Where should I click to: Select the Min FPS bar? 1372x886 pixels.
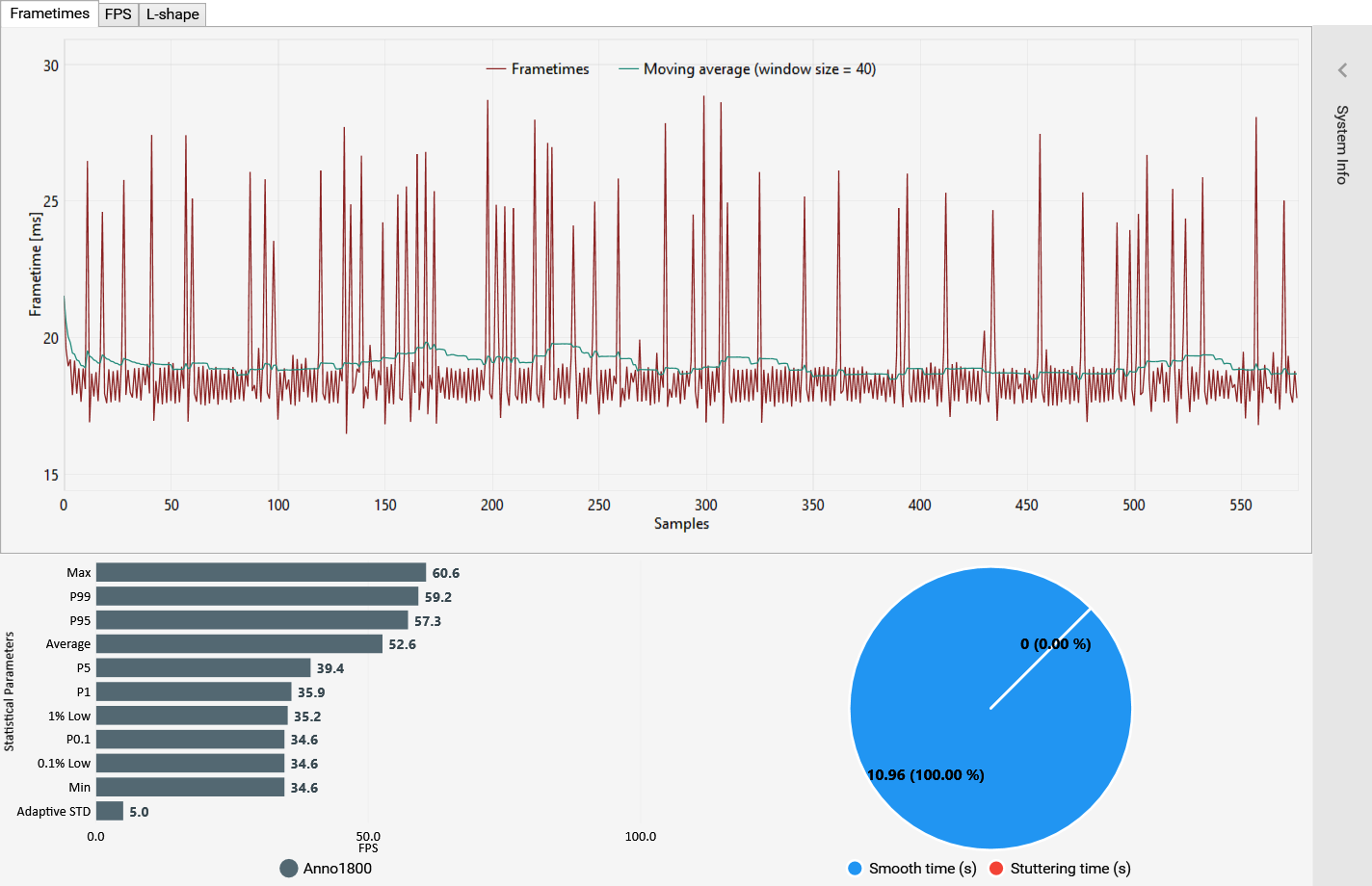pyautogui.click(x=191, y=787)
